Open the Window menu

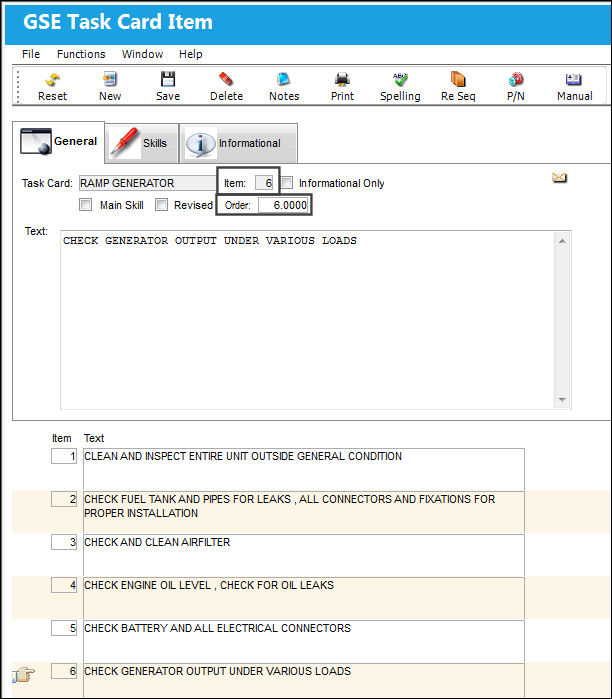click(x=142, y=54)
